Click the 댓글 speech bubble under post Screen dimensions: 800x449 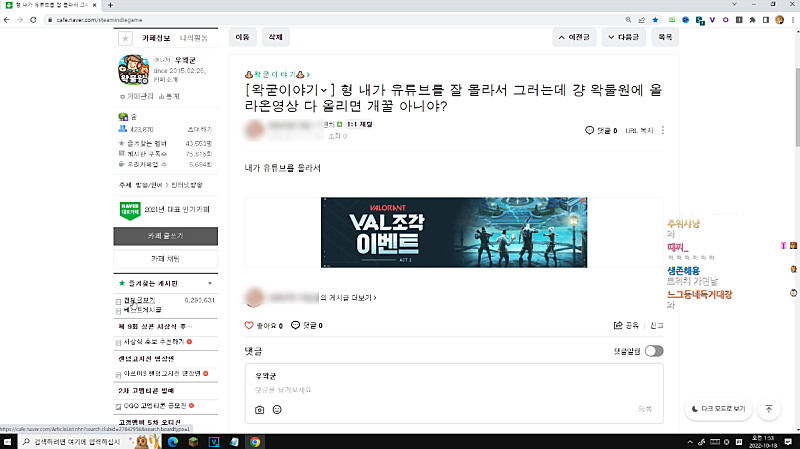[x=295, y=326]
